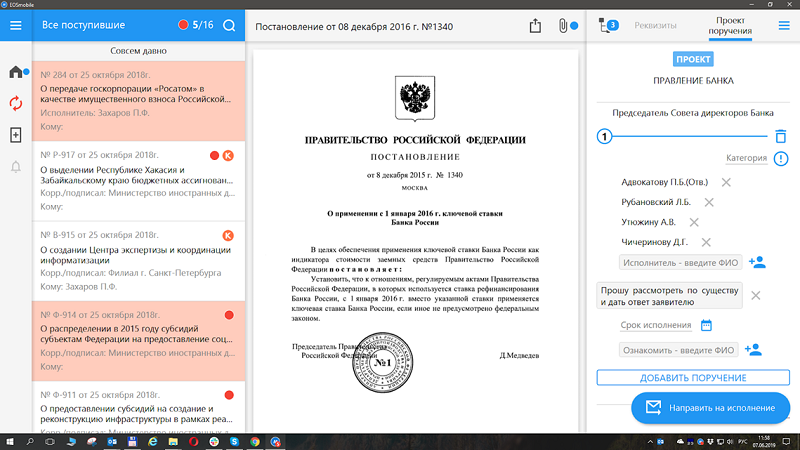Image resolution: width=800 pixels, height=450 pixels.
Task: Open right panel hamburger menu
Action: 784,25
